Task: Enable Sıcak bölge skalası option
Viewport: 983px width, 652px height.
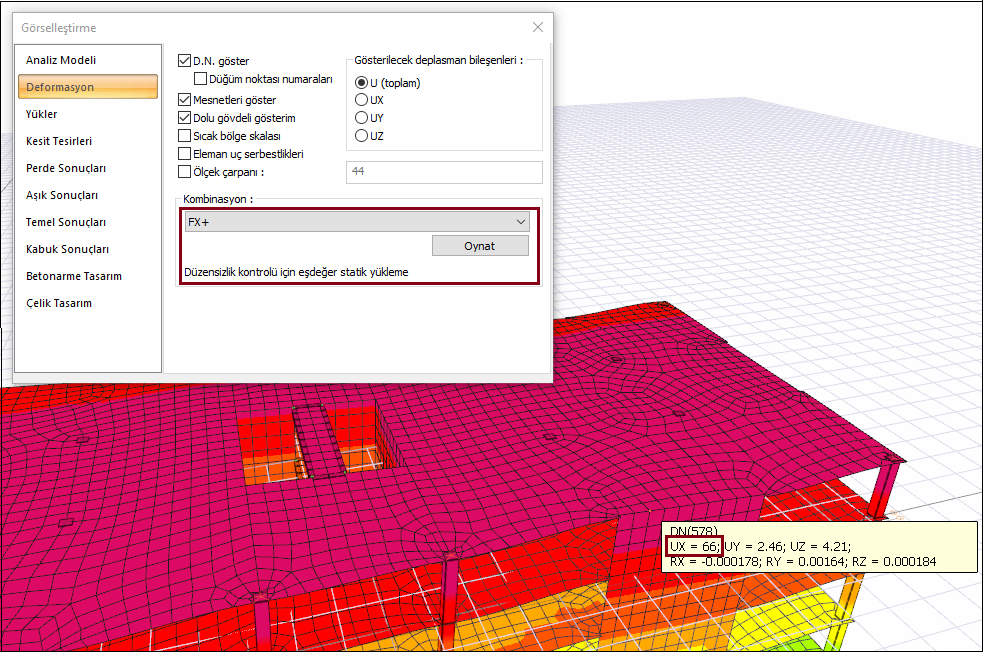Action: click(184, 136)
